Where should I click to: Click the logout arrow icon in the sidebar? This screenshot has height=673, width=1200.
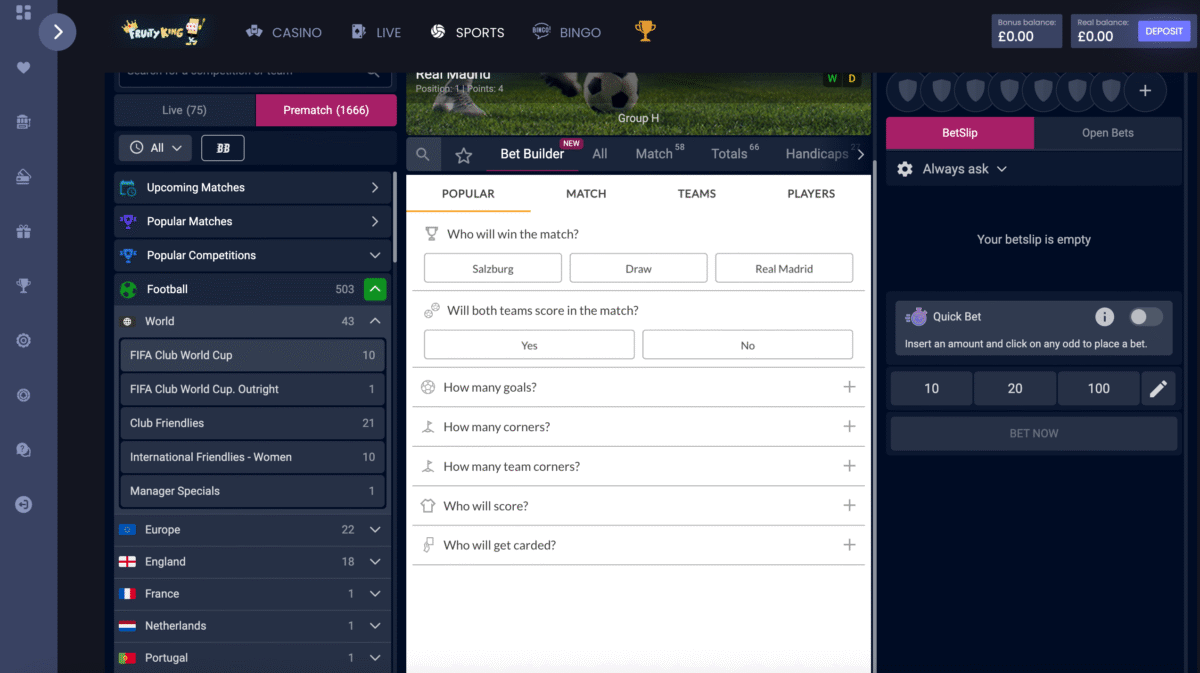tap(24, 505)
